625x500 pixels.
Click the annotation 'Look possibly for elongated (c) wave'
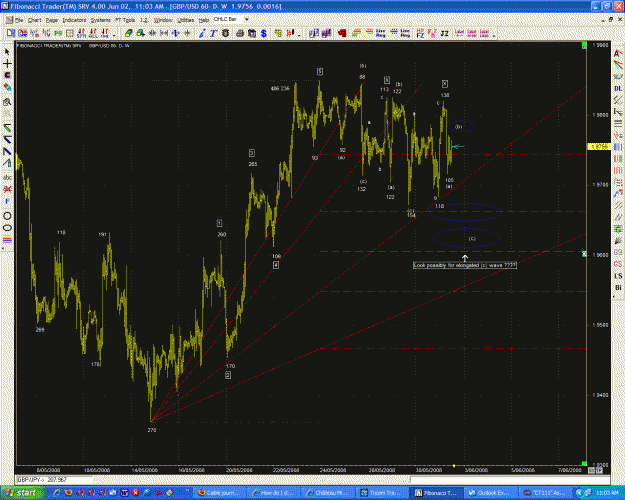point(465,265)
